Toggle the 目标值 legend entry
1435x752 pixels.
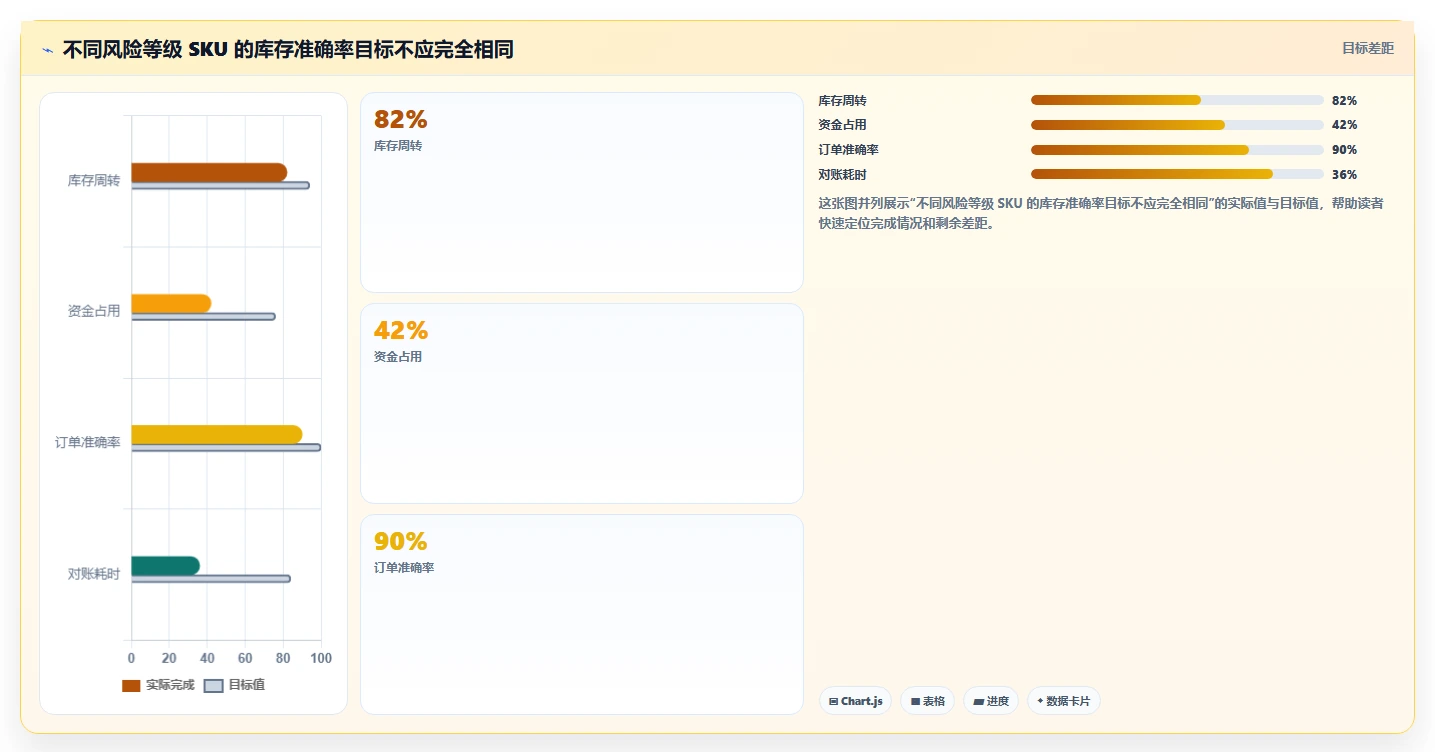coord(234,685)
